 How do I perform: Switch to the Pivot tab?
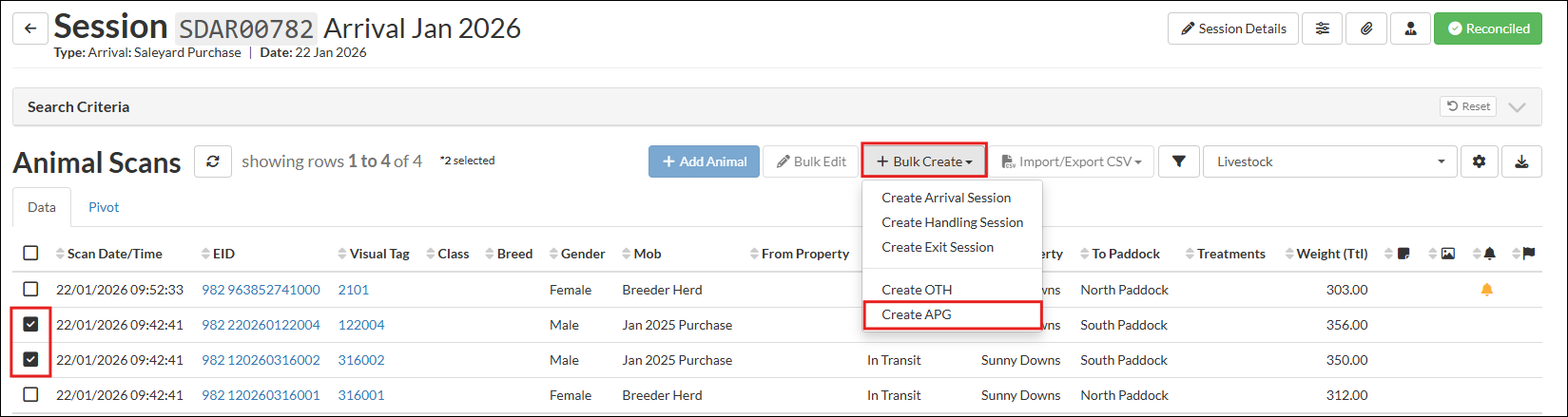[104, 207]
